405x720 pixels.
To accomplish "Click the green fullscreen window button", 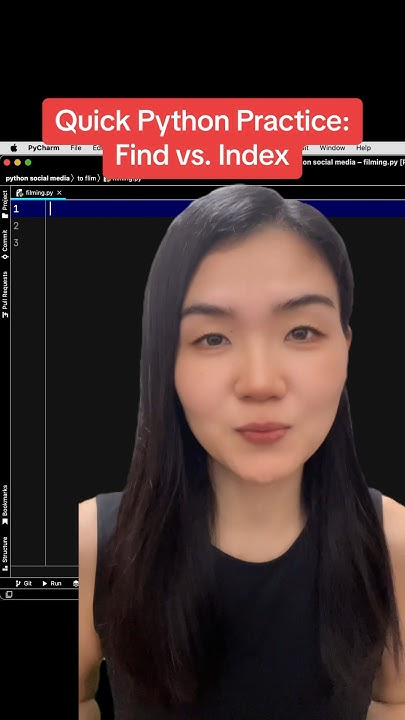I will coord(28,162).
